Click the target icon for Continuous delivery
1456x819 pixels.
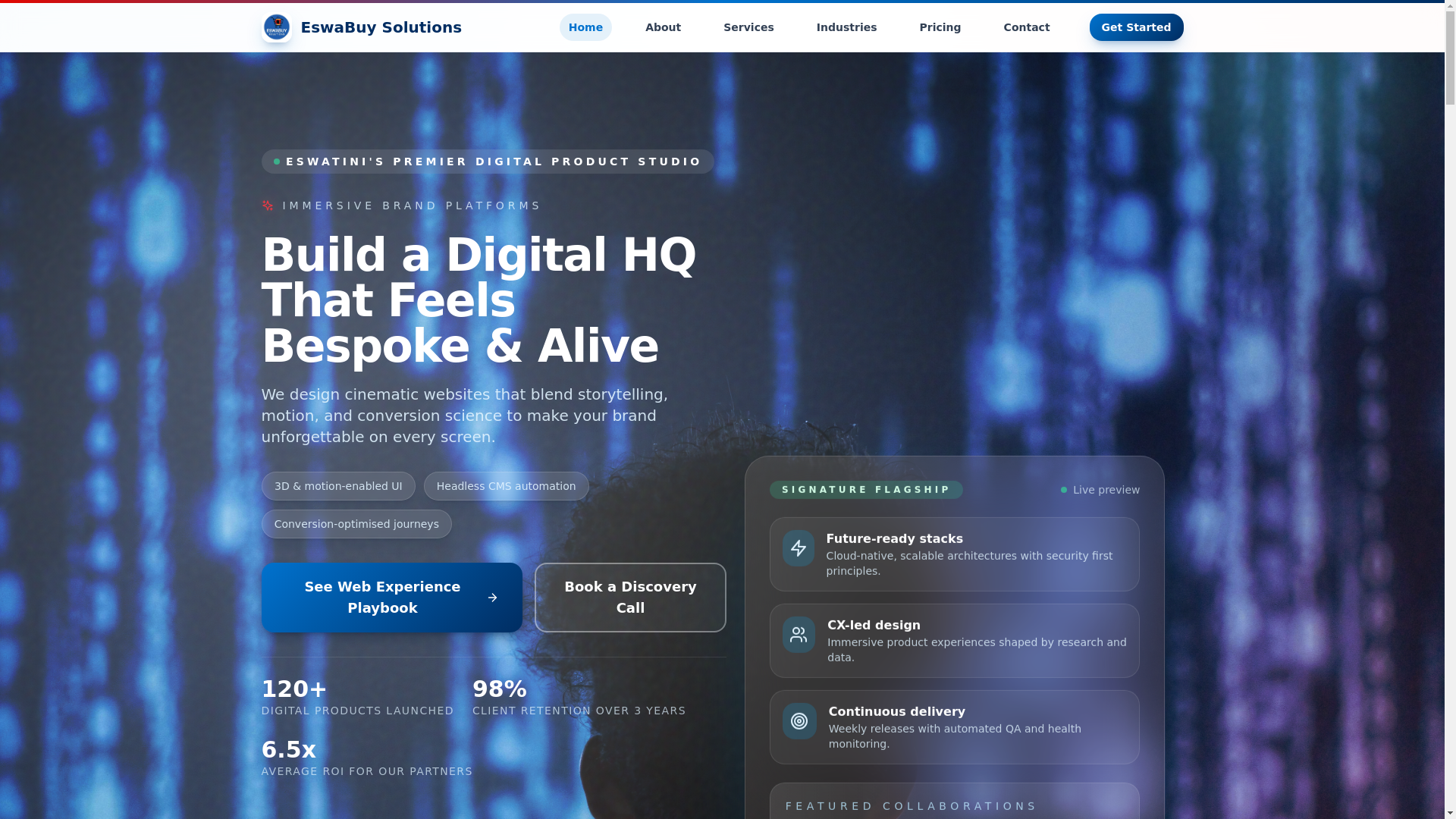pos(799,721)
